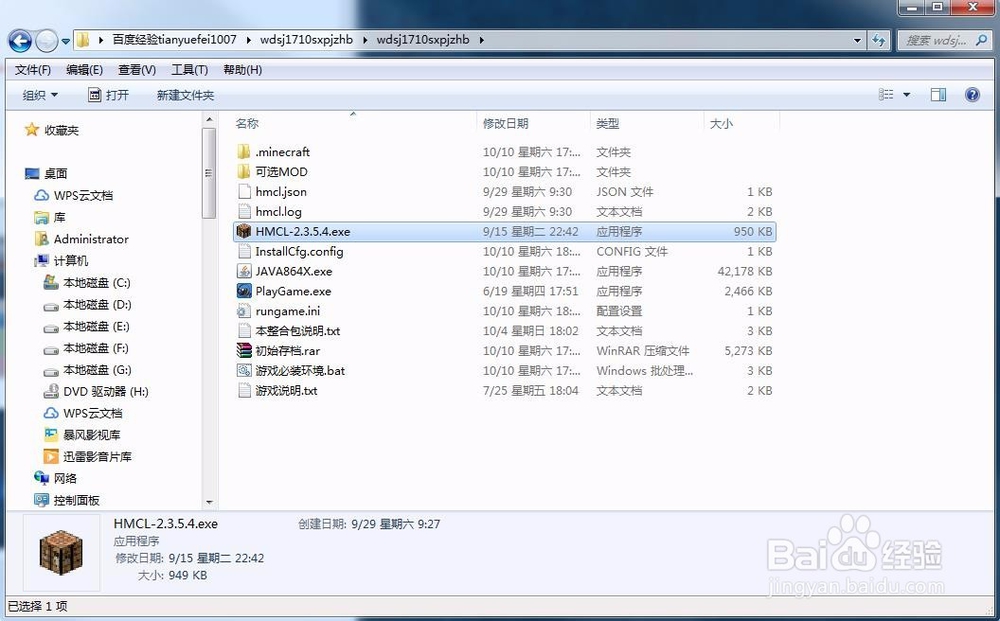Select 迅雷影音片库 in the navigation pane

click(x=97, y=457)
